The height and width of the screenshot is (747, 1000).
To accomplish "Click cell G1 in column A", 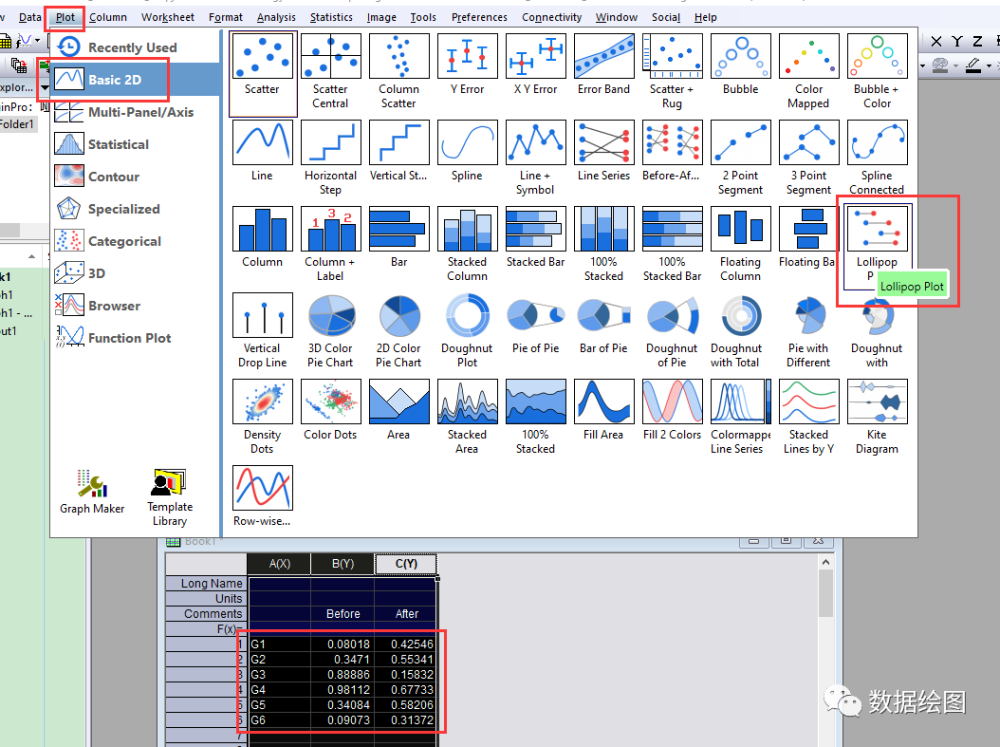I will [279, 644].
